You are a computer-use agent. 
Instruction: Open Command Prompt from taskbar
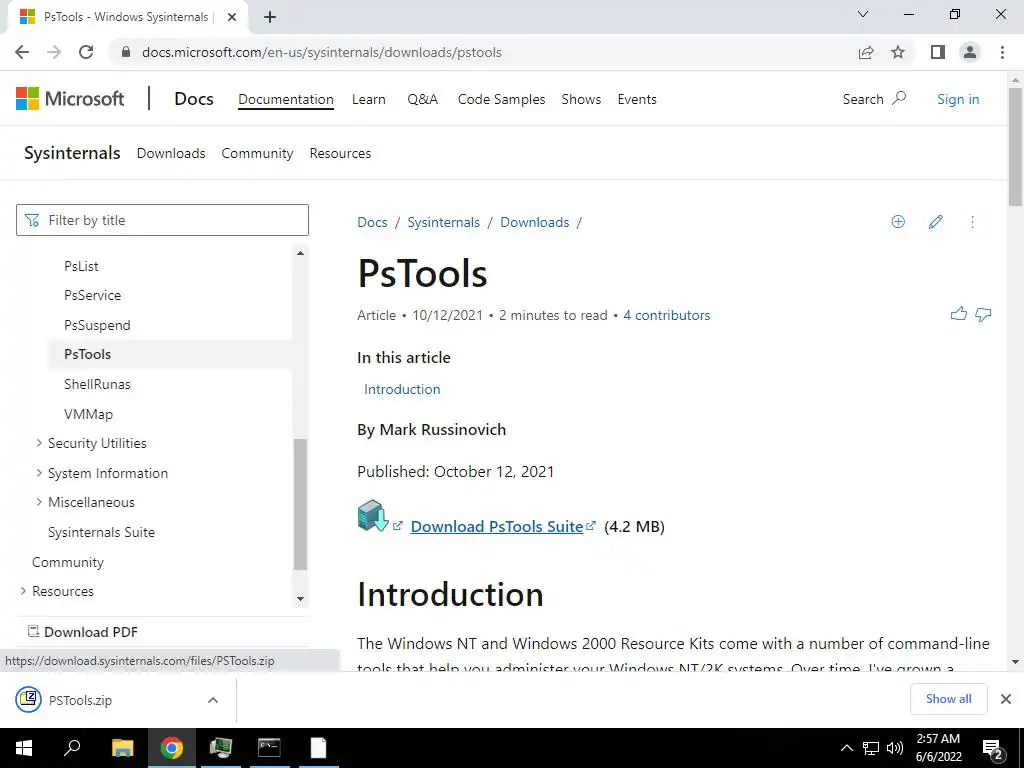[269, 748]
